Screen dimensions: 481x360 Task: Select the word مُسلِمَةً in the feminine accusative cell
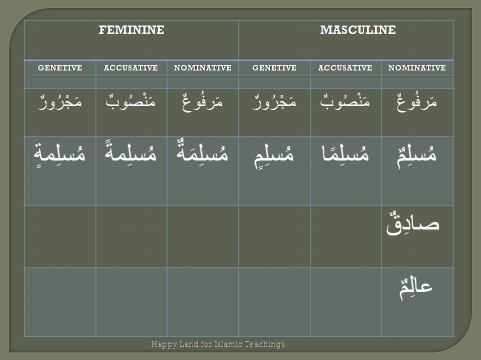click(x=131, y=152)
